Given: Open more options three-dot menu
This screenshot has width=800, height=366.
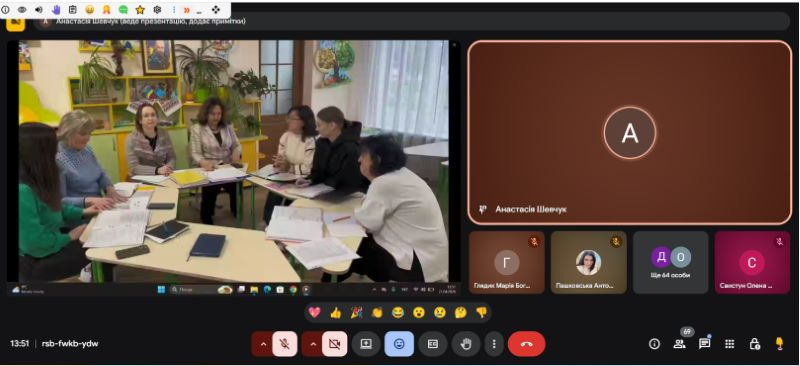Looking at the screenshot, I should [x=494, y=344].
